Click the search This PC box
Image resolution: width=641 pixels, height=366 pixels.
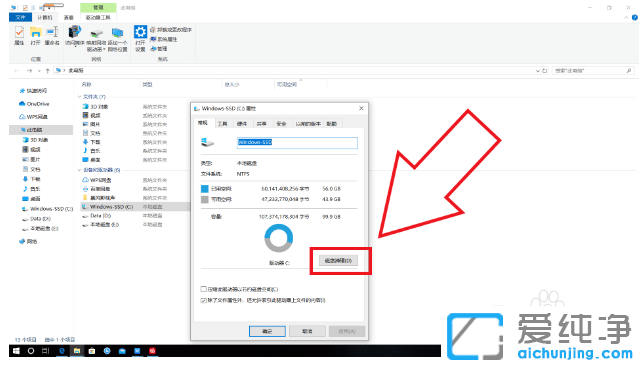point(593,71)
